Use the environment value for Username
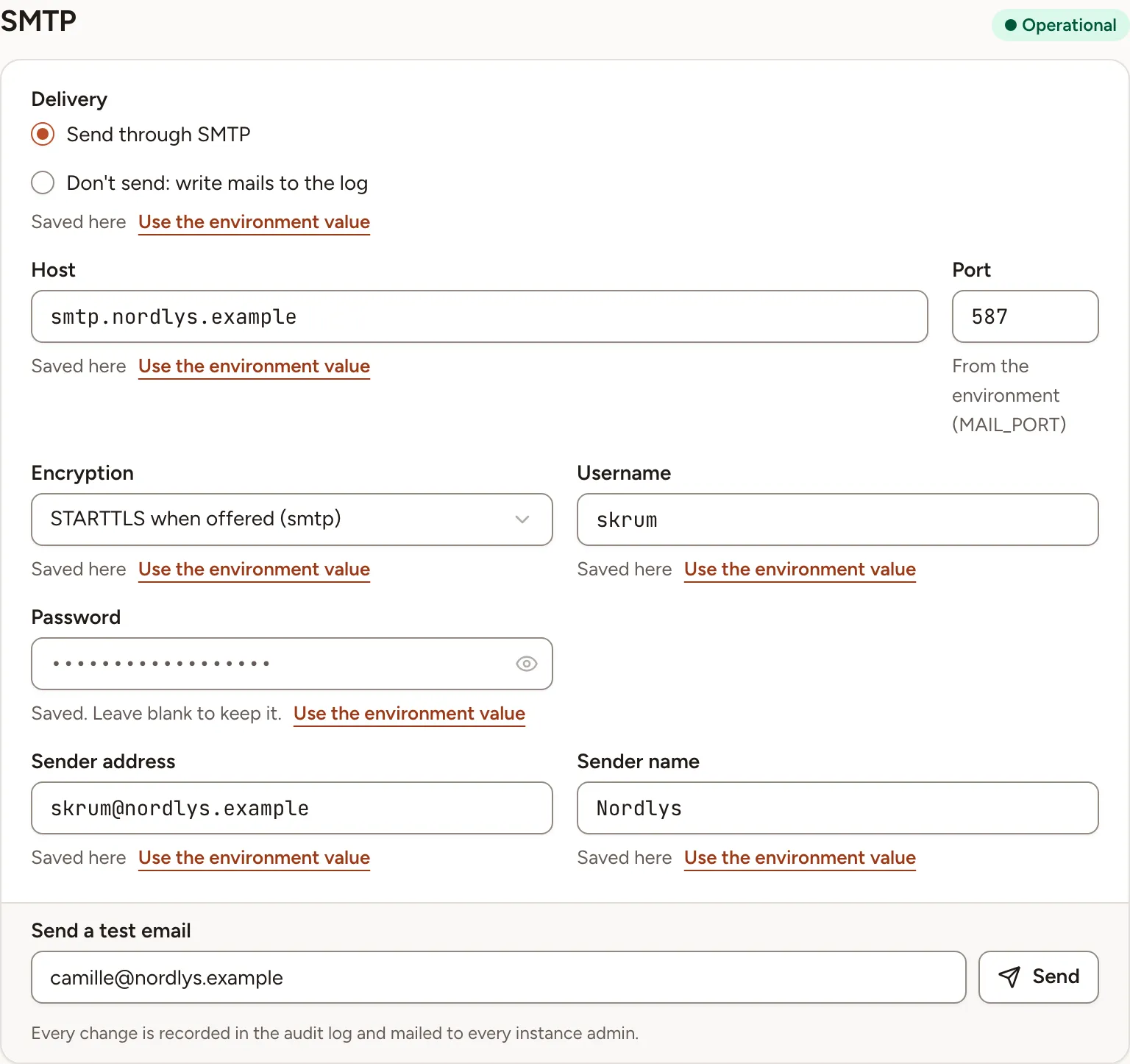The width and height of the screenshot is (1130, 1064). point(800,570)
